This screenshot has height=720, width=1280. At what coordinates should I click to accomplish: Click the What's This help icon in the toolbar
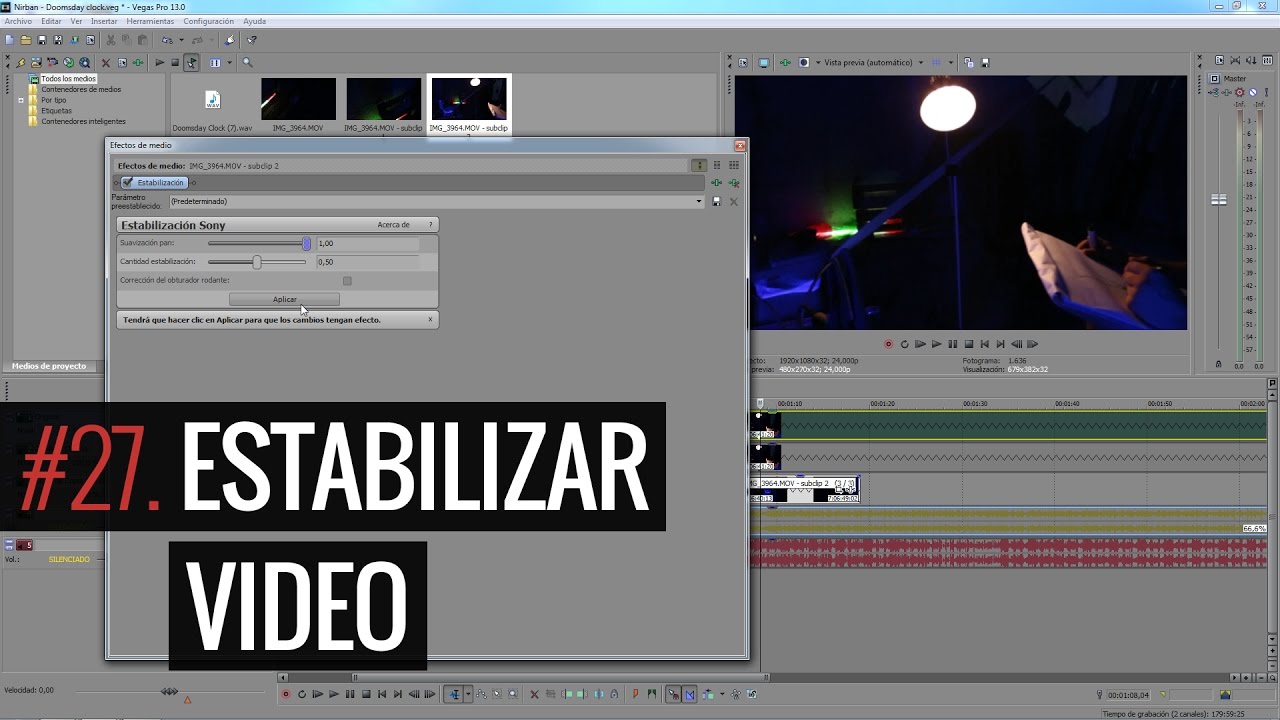click(x=251, y=40)
